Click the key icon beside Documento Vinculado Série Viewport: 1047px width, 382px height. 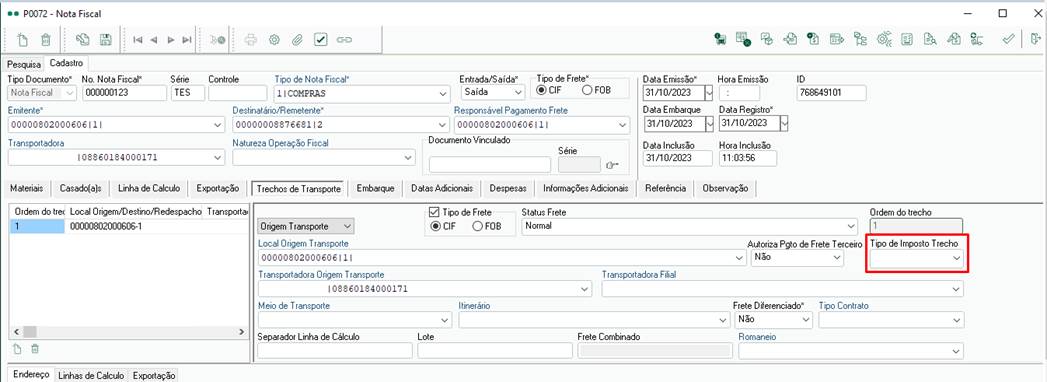[612, 165]
